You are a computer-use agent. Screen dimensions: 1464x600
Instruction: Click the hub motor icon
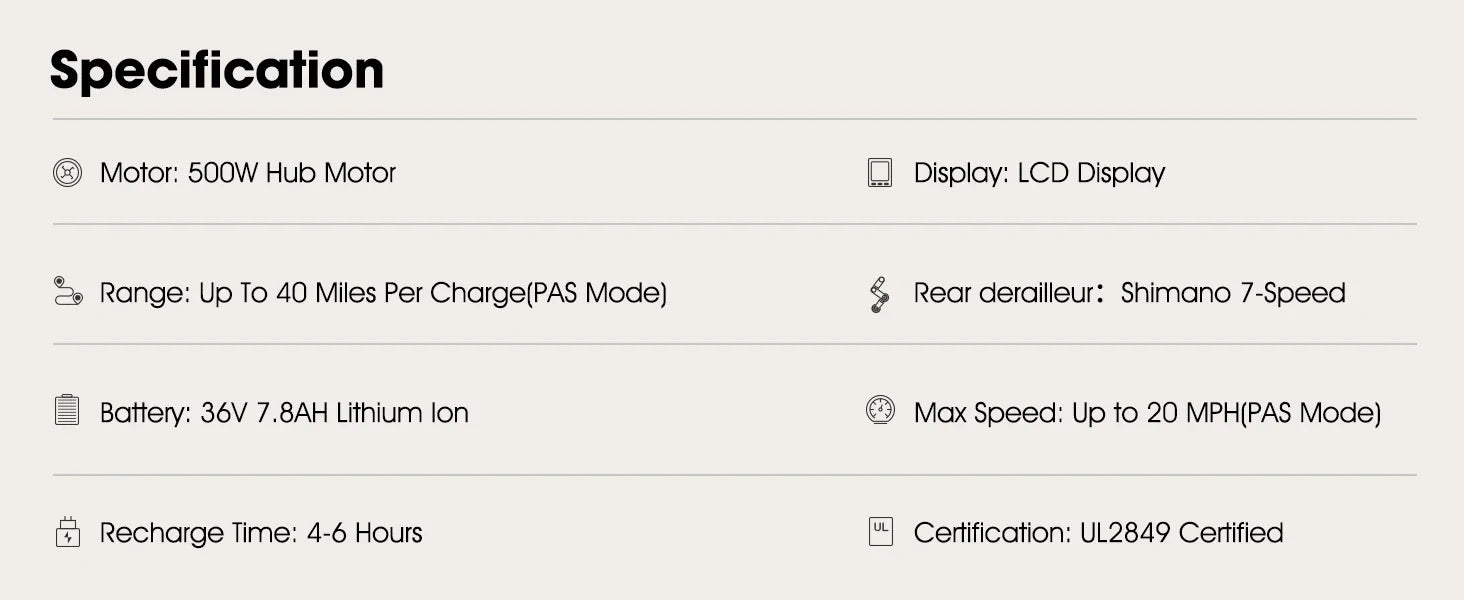click(67, 173)
